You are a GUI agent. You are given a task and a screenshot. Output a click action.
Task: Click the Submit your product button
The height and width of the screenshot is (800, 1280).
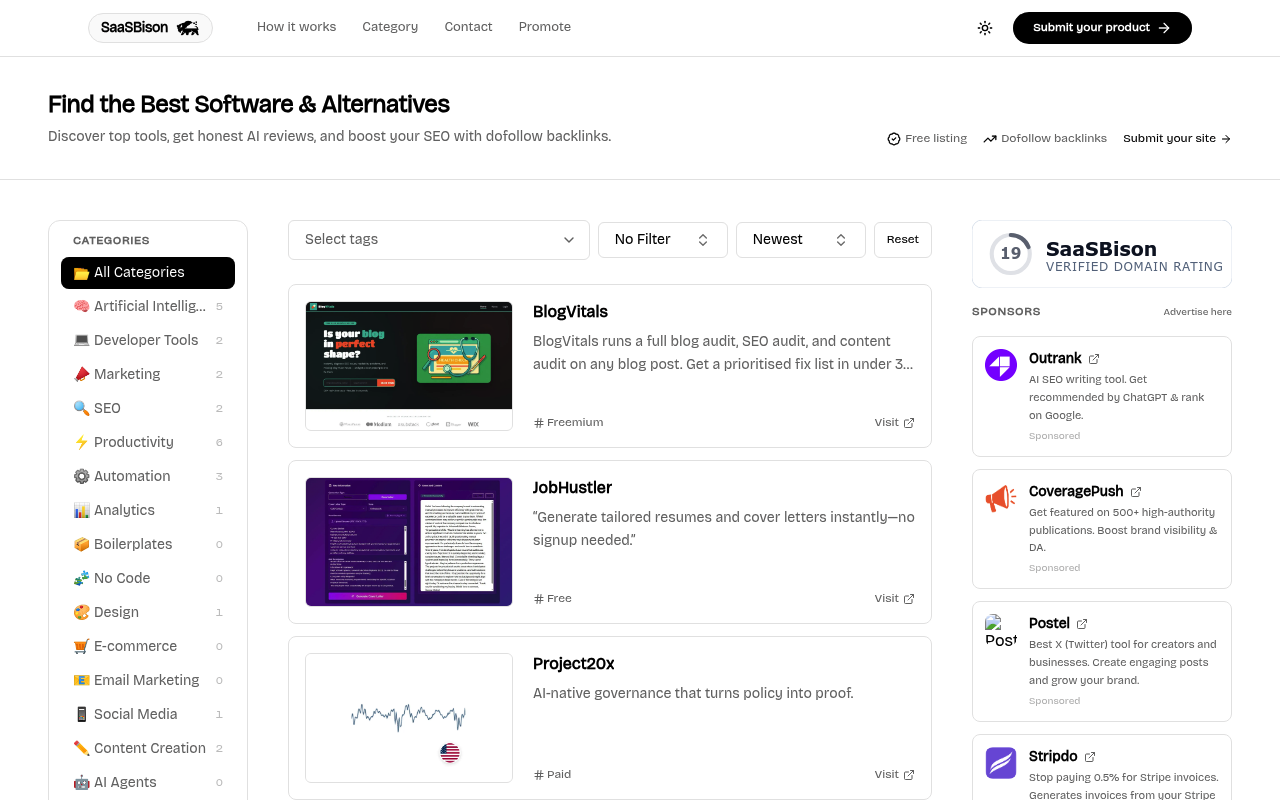(x=1102, y=28)
